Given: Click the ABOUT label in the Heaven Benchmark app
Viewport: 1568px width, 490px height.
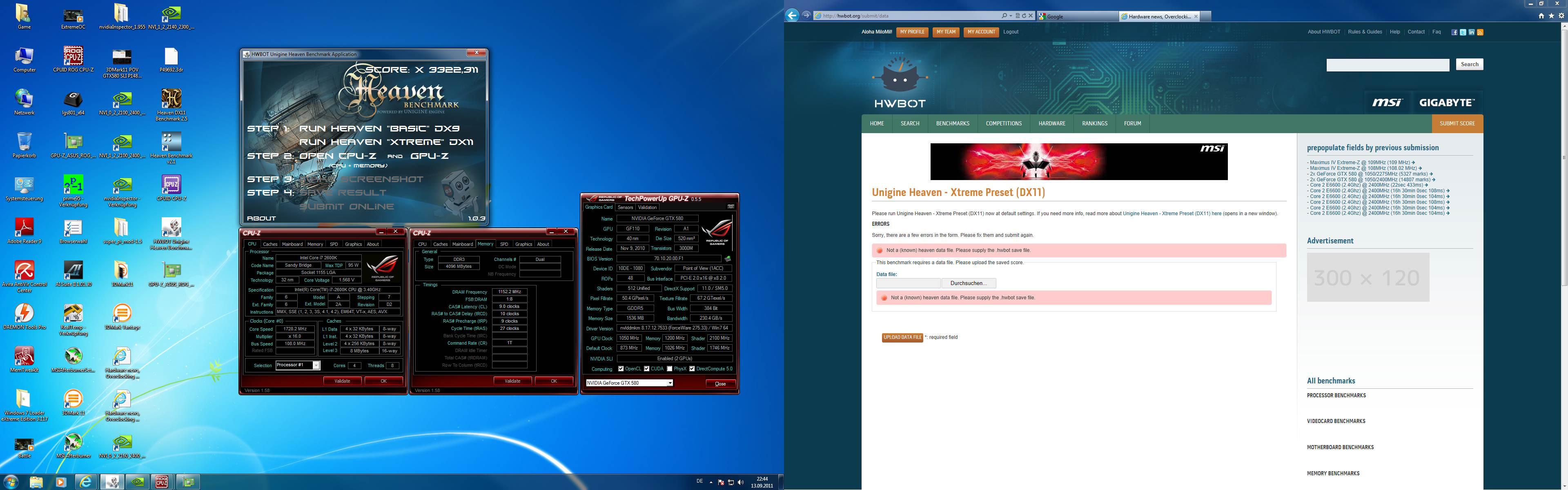Looking at the screenshot, I should [x=261, y=218].
